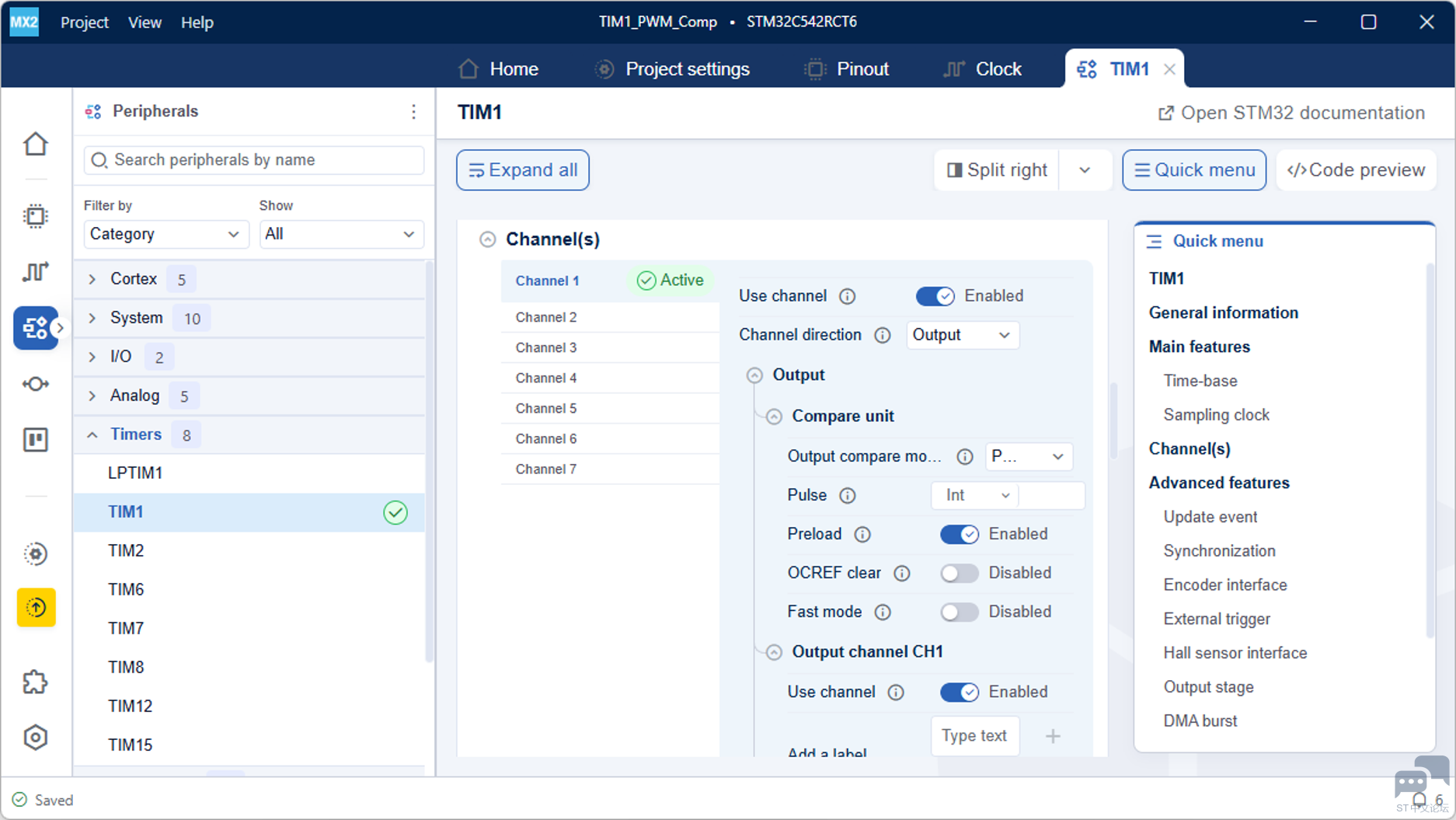Click the plus icon next to the label field
The width and height of the screenshot is (1456, 820).
tap(1053, 736)
